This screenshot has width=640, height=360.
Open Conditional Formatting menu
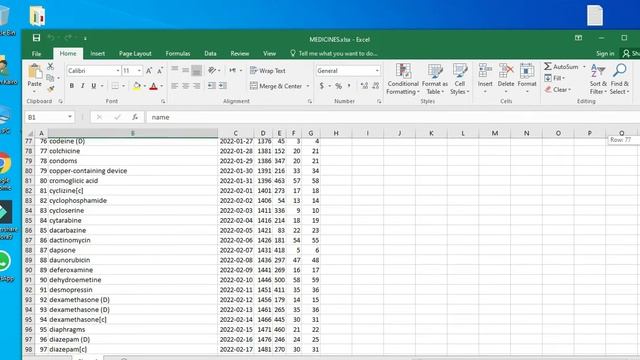pos(403,80)
